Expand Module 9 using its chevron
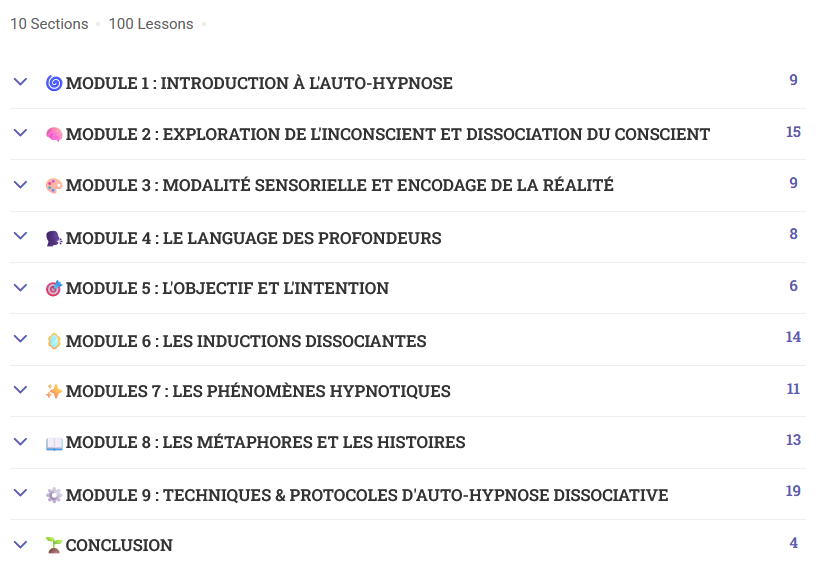 pyautogui.click(x=20, y=493)
